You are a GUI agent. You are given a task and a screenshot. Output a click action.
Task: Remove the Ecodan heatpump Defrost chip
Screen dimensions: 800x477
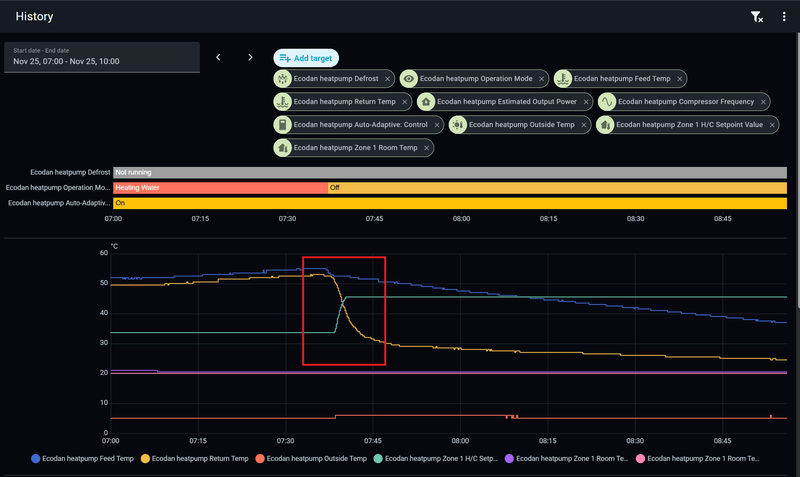(387, 79)
